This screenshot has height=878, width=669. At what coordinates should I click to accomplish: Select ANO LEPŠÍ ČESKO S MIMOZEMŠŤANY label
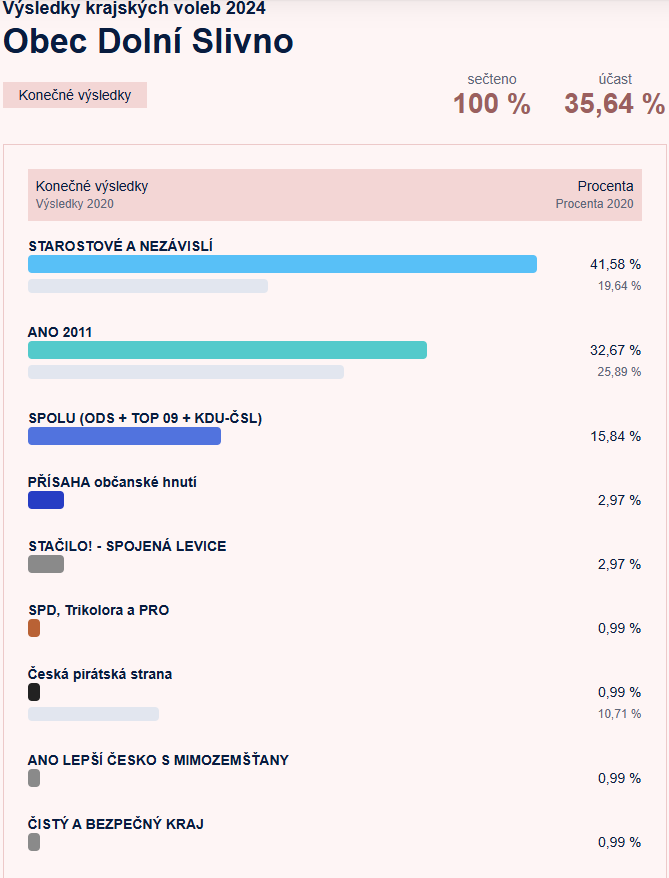[x=158, y=760]
